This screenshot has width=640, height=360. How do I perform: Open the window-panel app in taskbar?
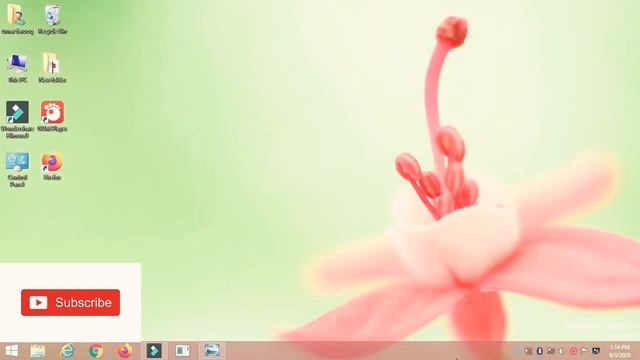(182, 351)
